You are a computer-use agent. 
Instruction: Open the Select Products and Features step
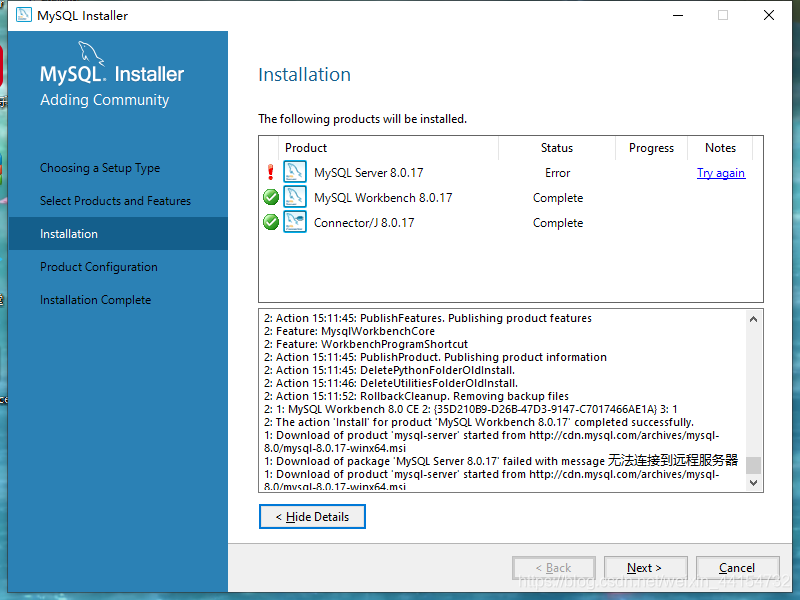tap(115, 201)
